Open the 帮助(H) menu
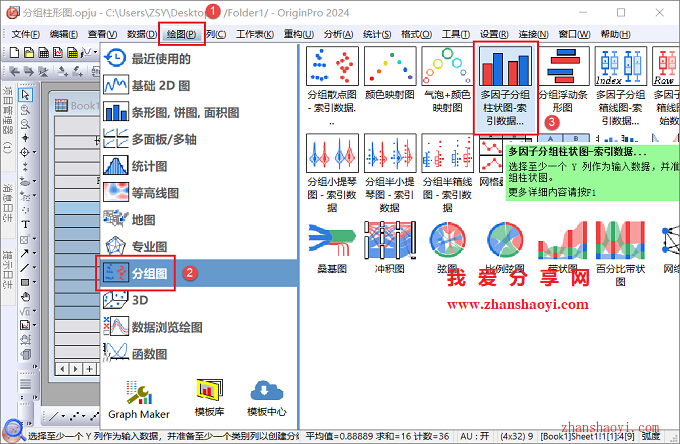Image resolution: width=680 pixels, height=444 pixels. (x=615, y=34)
